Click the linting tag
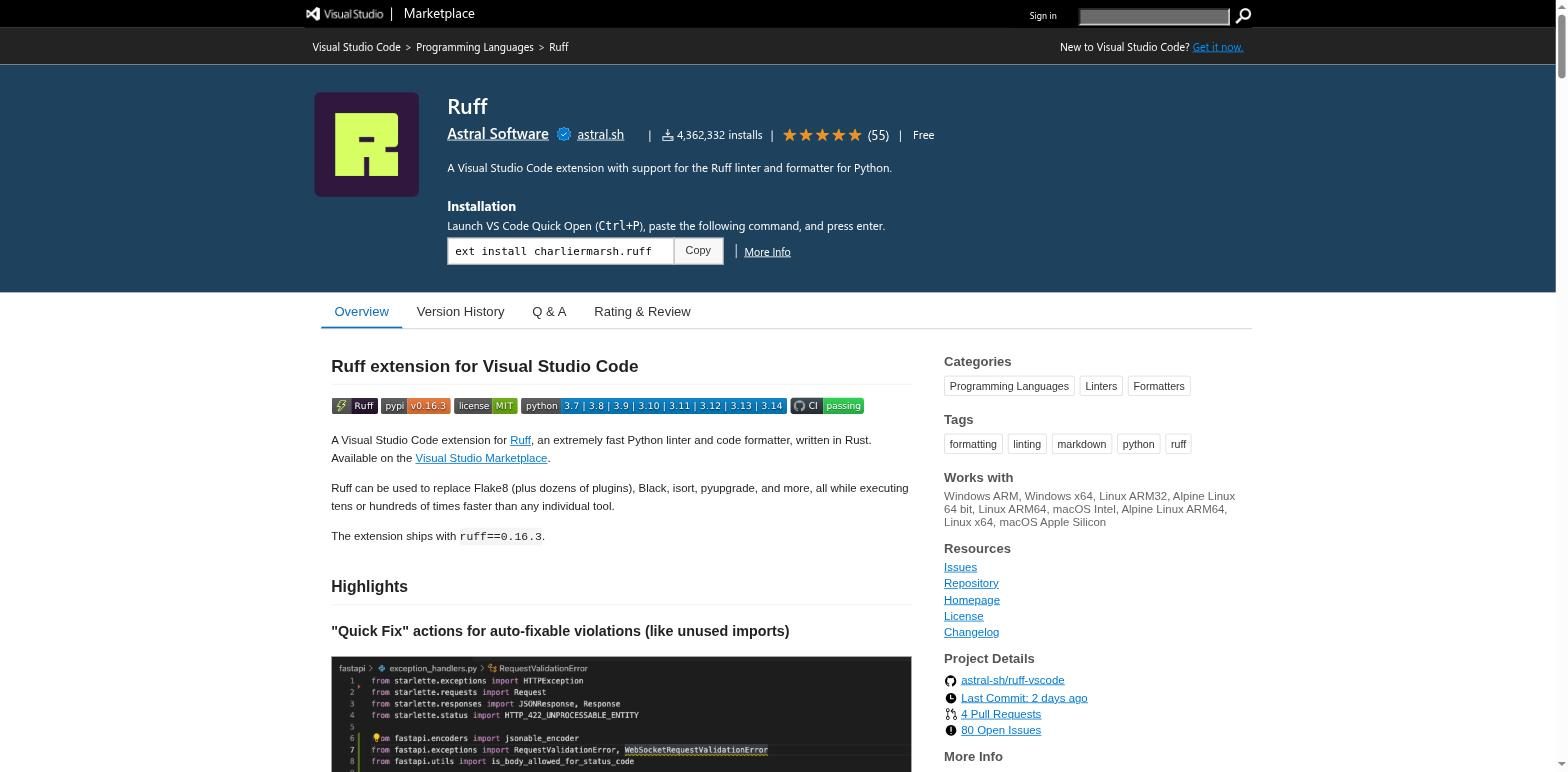1568x772 pixels. (x=1026, y=444)
